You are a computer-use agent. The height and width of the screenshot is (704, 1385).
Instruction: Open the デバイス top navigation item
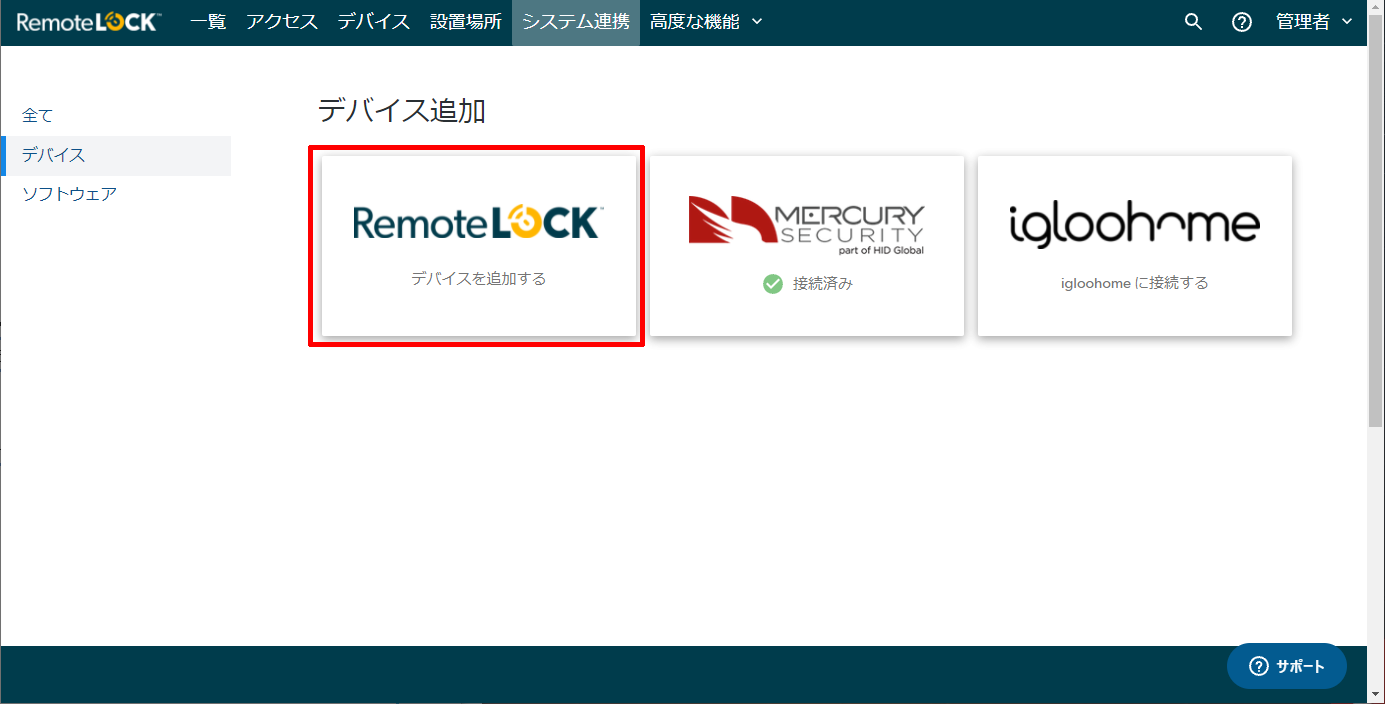[x=374, y=22]
